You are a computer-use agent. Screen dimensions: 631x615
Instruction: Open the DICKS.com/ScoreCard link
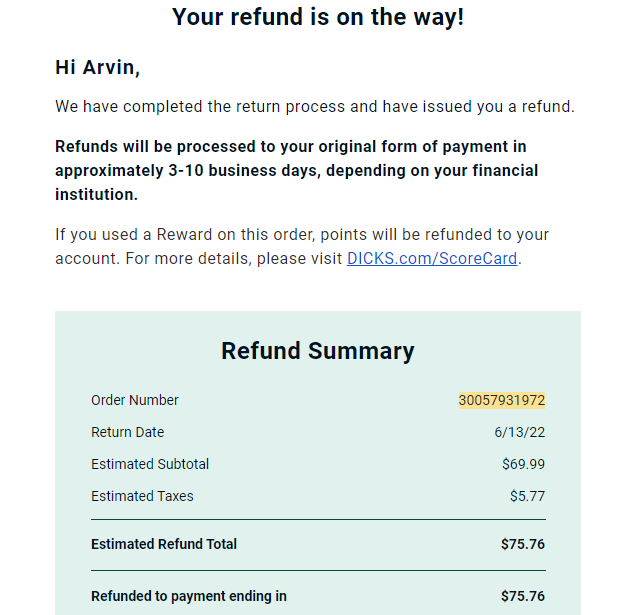coord(432,258)
